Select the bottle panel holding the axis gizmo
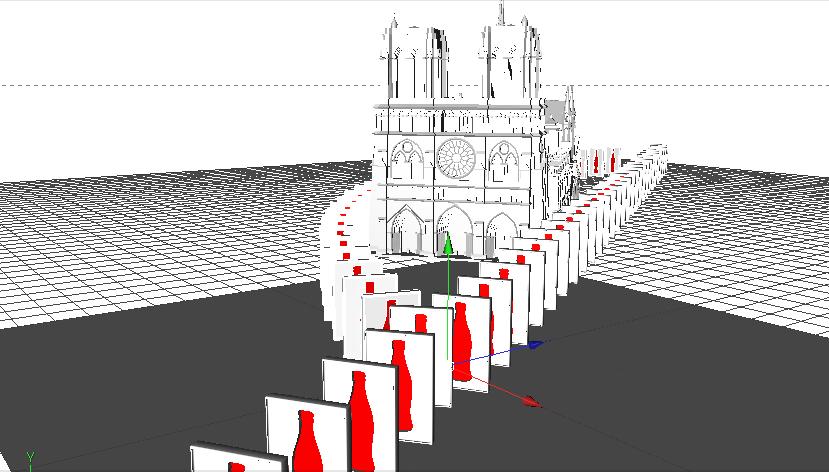The width and height of the screenshot is (829, 472). [x=463, y=343]
